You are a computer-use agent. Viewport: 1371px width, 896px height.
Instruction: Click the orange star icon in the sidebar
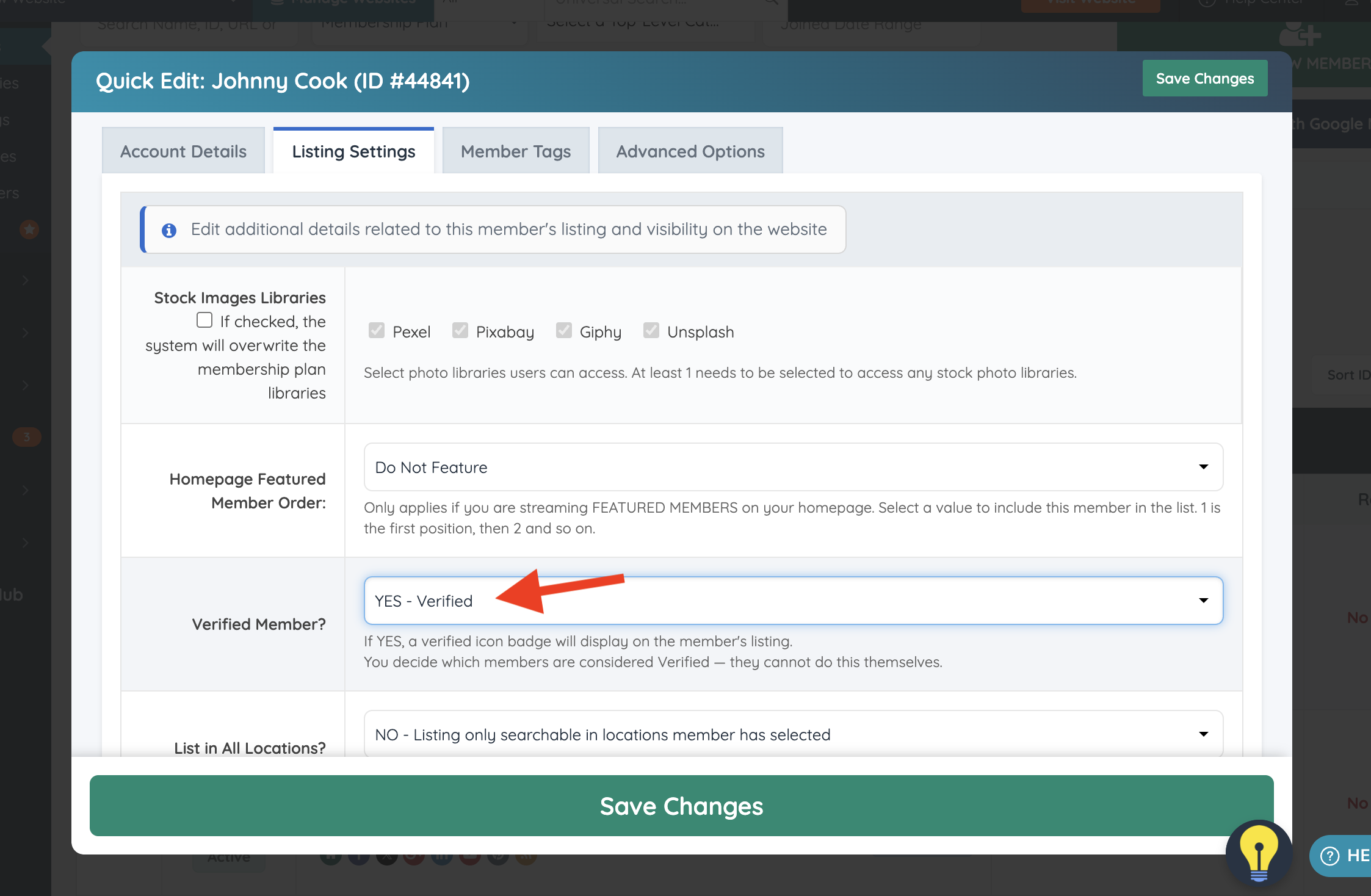(x=29, y=229)
